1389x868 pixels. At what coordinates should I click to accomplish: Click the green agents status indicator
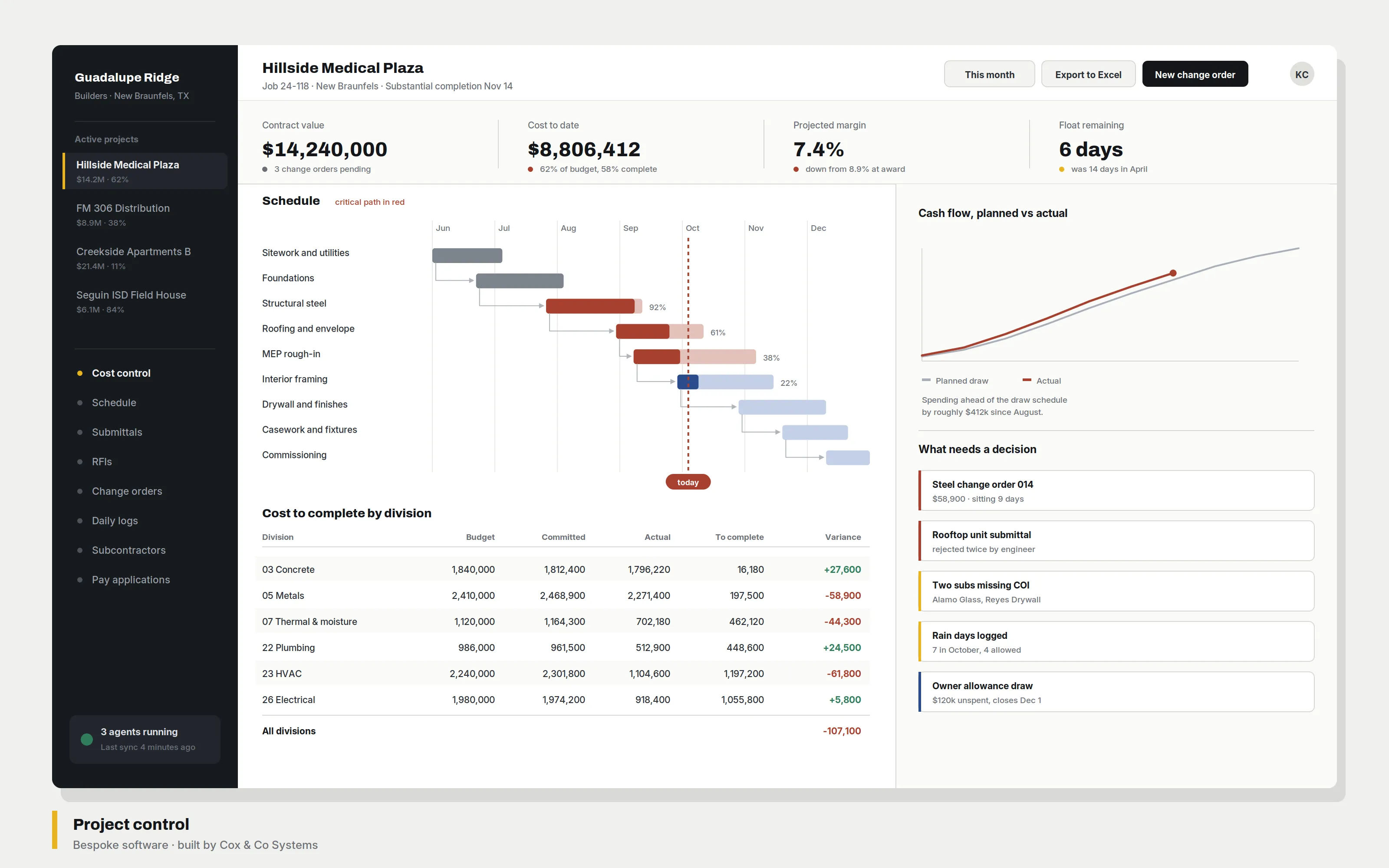pyautogui.click(x=87, y=739)
